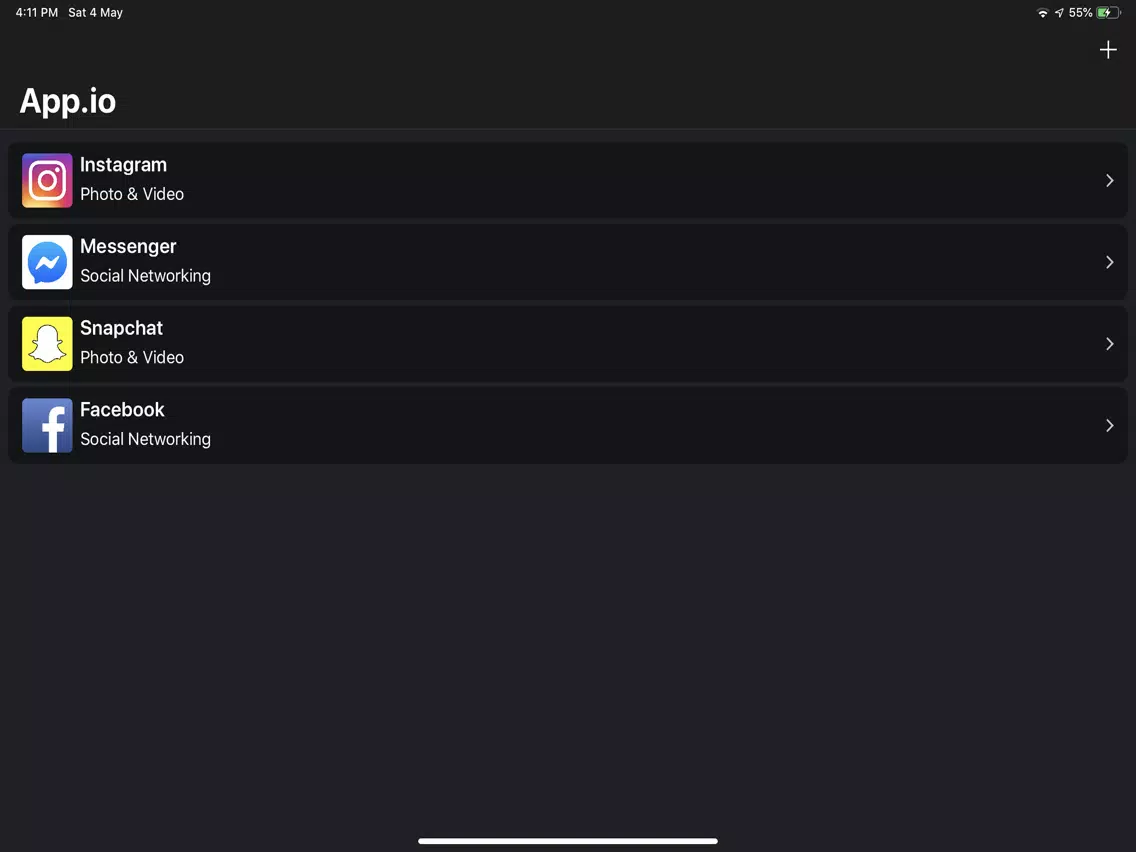Expand the Snapchat row chevron
Screen dimensions: 1136x852
pyautogui.click(x=1109, y=344)
